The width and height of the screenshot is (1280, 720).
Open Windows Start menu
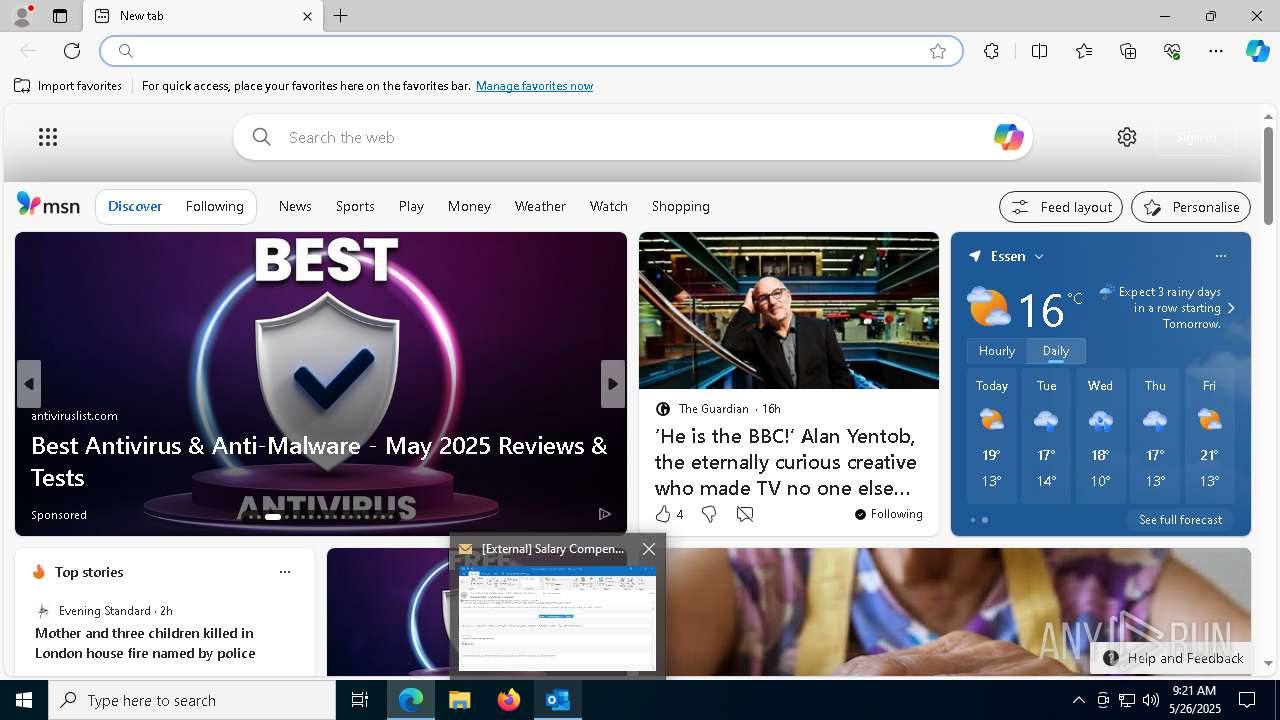tap(24, 700)
